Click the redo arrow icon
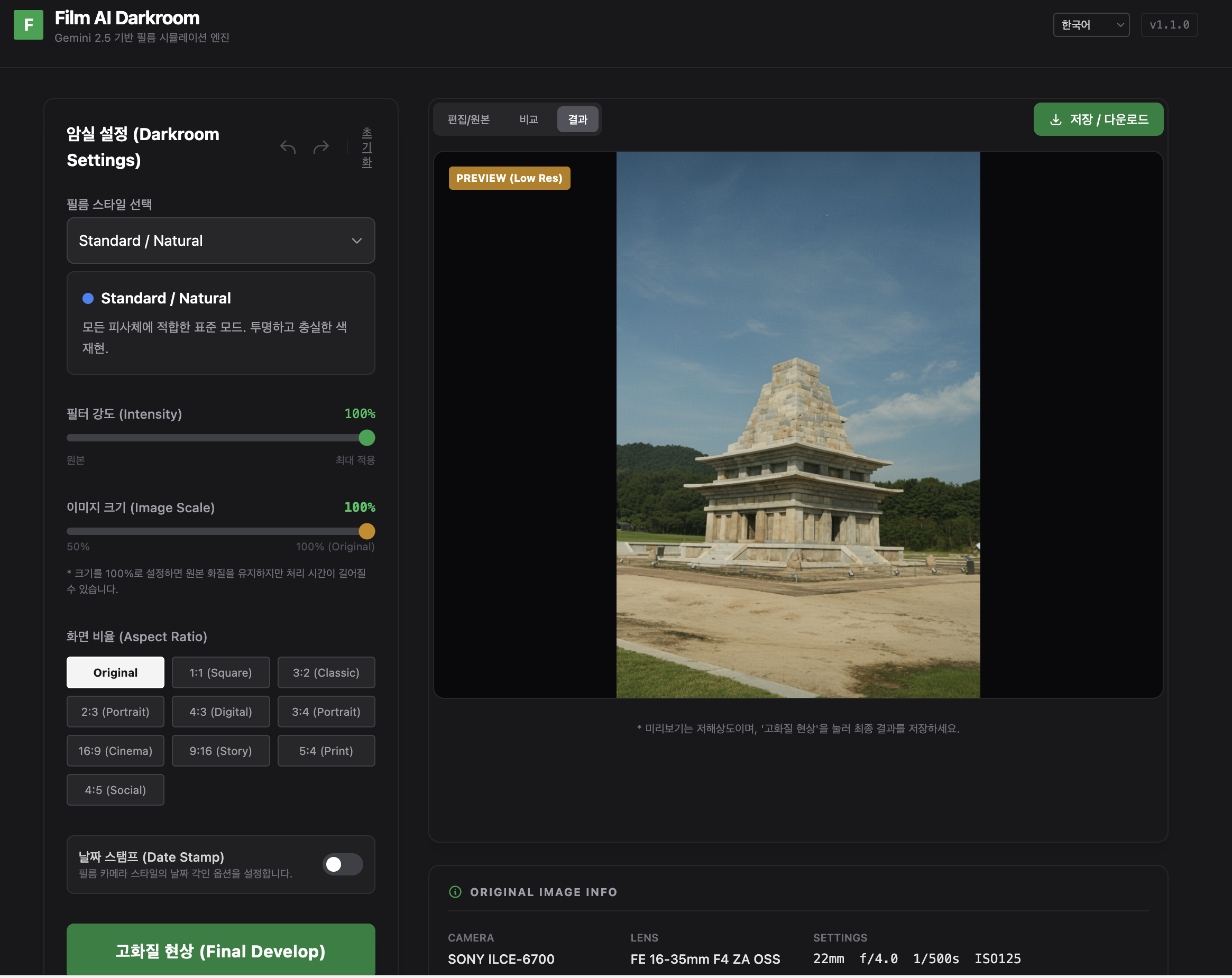 [x=321, y=147]
